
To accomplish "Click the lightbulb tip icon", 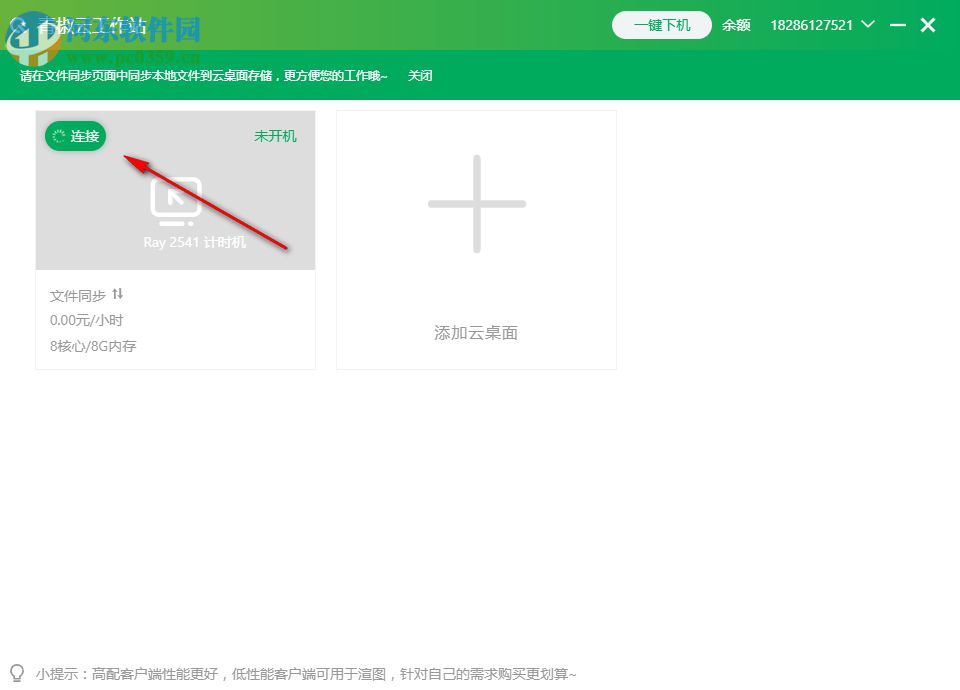I will point(17,673).
